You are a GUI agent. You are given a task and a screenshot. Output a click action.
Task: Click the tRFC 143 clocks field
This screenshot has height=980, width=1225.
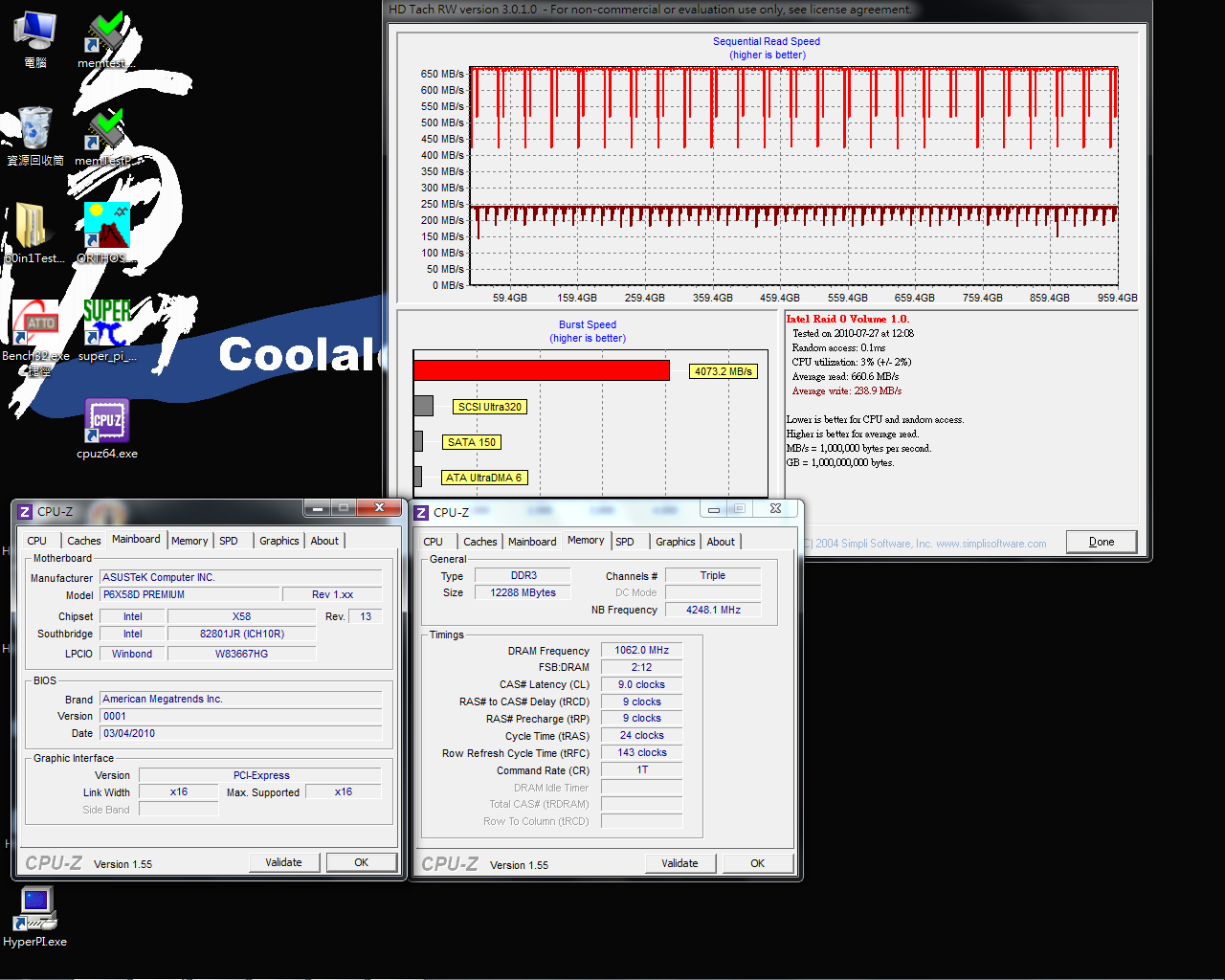click(x=641, y=752)
